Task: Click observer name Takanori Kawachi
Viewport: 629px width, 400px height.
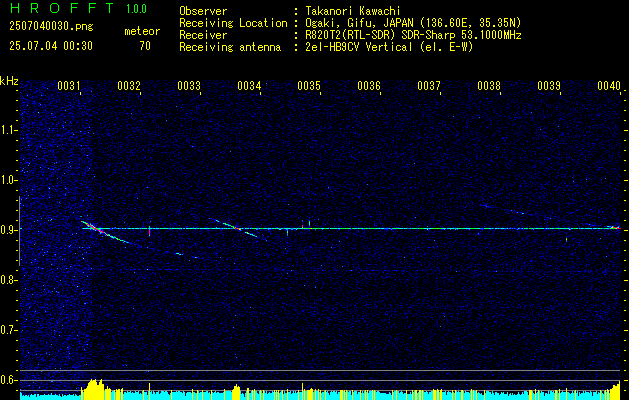Action: tap(352, 11)
